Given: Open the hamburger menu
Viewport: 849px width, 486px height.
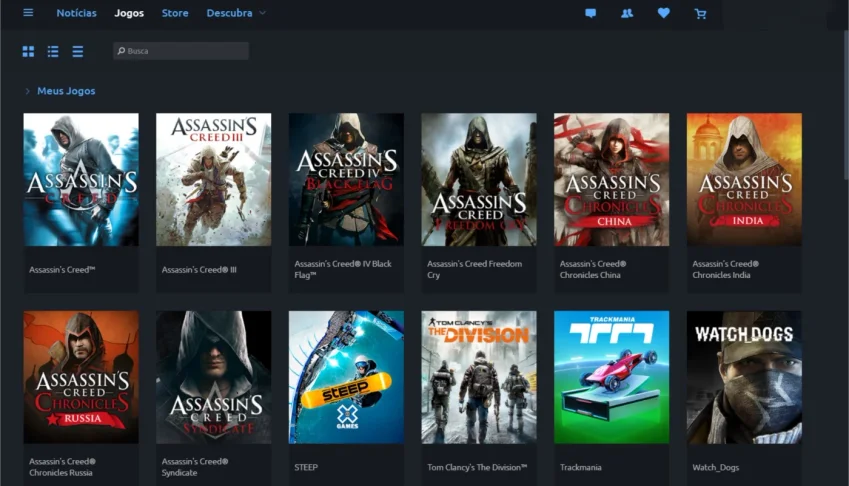Looking at the screenshot, I should click(x=28, y=12).
